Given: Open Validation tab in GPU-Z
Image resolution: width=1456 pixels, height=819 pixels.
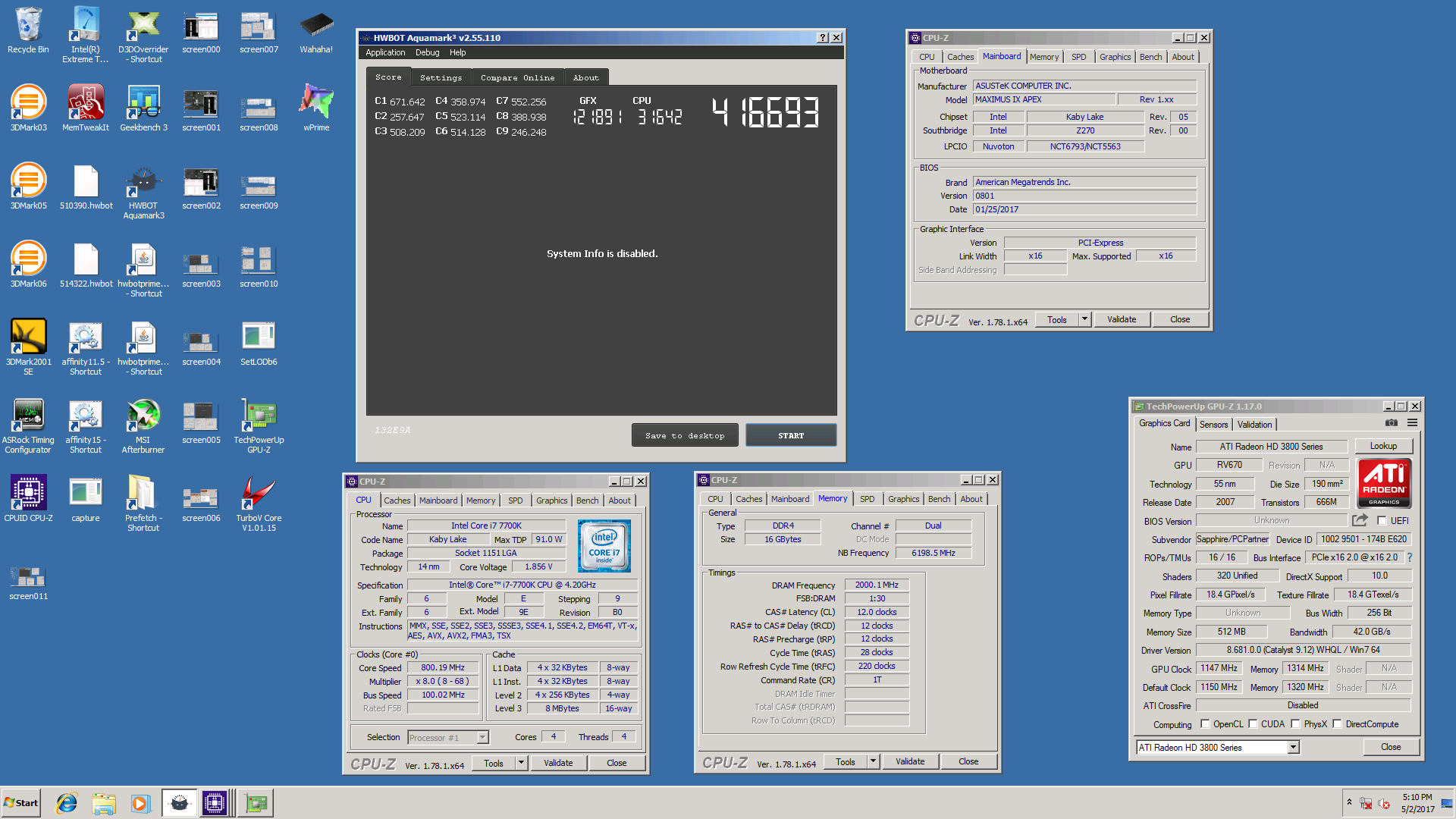Looking at the screenshot, I should [x=1254, y=425].
